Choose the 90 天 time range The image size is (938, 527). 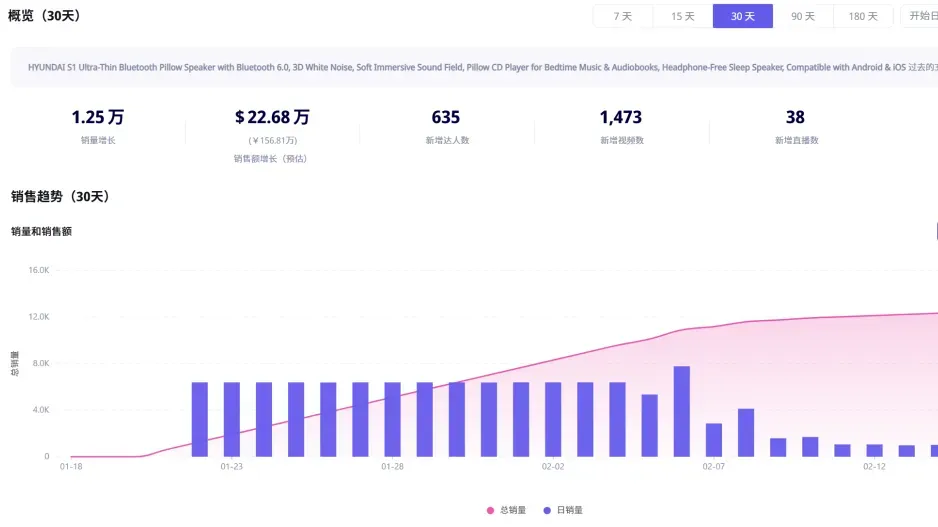click(803, 16)
